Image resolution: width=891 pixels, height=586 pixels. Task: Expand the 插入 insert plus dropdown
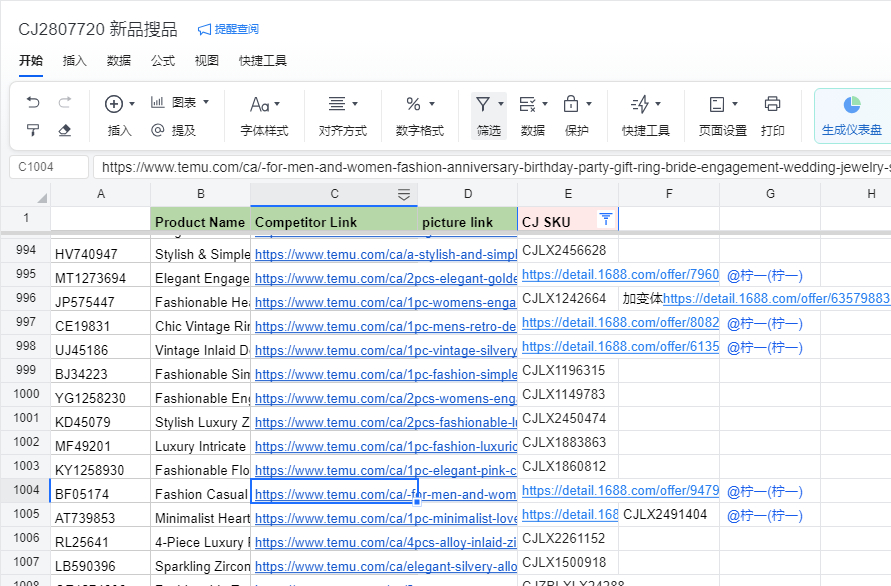(120, 104)
